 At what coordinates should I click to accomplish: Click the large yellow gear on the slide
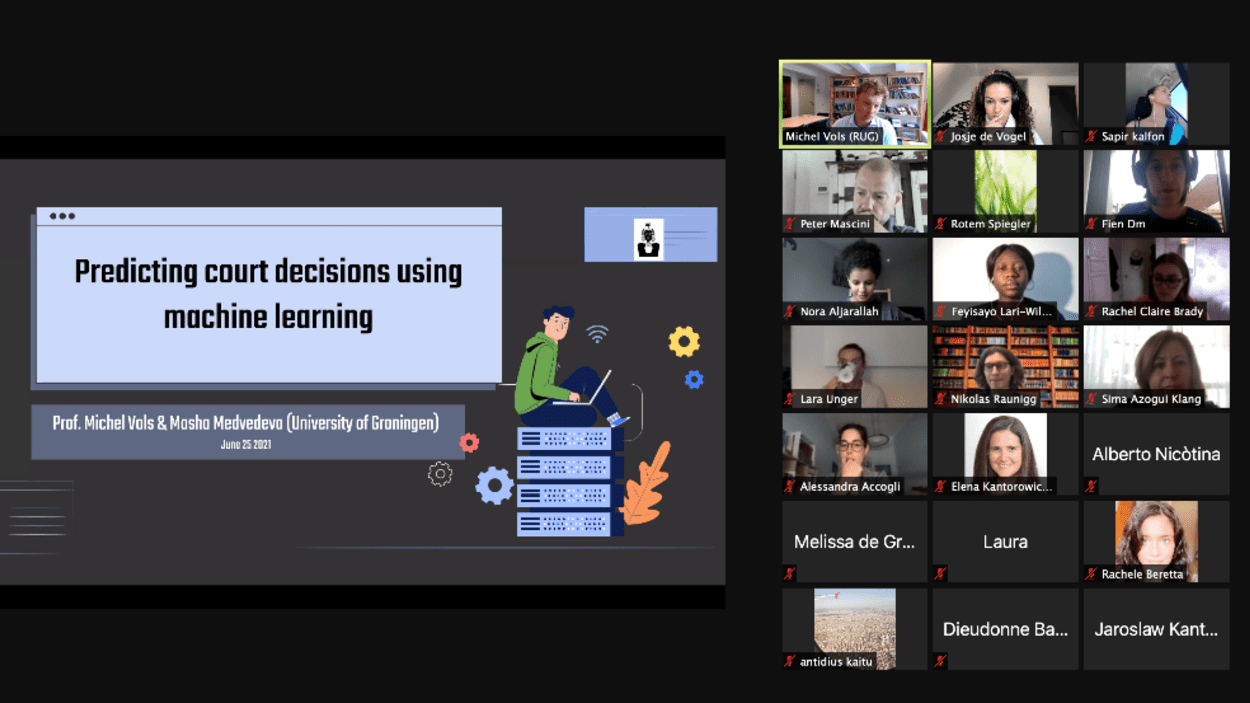(x=684, y=342)
